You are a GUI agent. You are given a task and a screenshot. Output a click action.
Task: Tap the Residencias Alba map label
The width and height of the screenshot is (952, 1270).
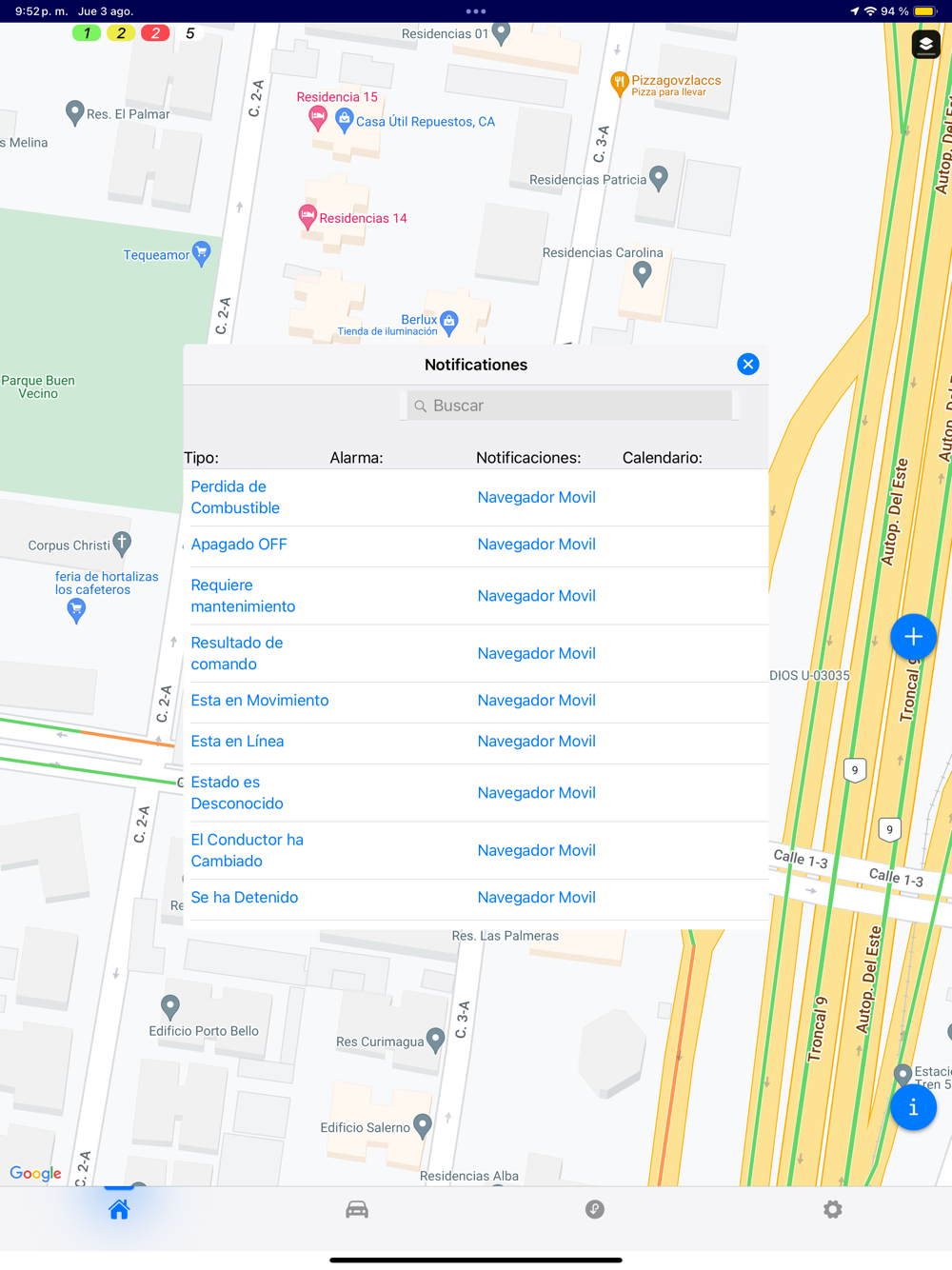(469, 1176)
